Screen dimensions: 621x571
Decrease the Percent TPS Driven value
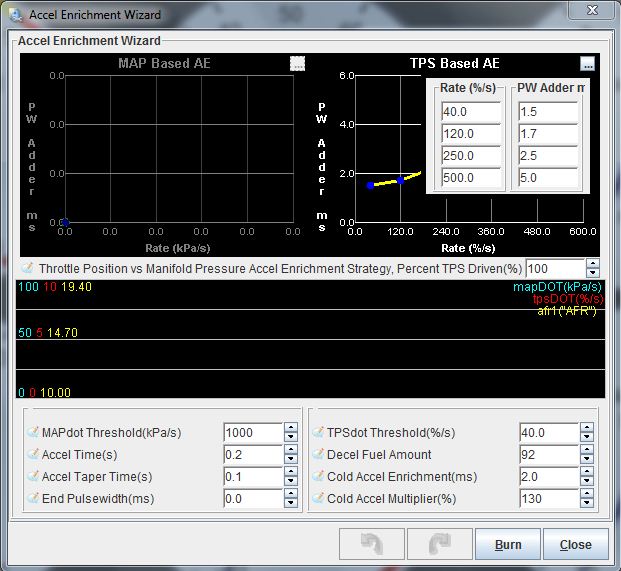(x=593, y=274)
